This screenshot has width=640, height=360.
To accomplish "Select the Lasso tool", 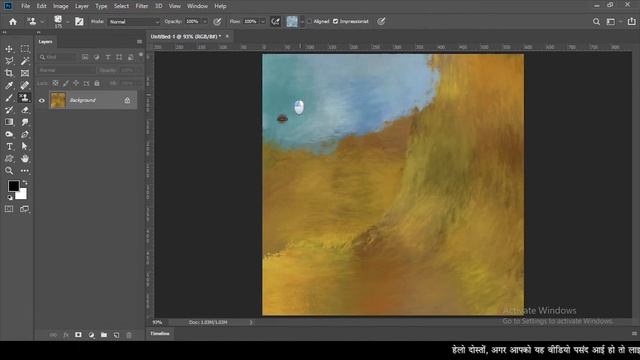I will [9, 61].
